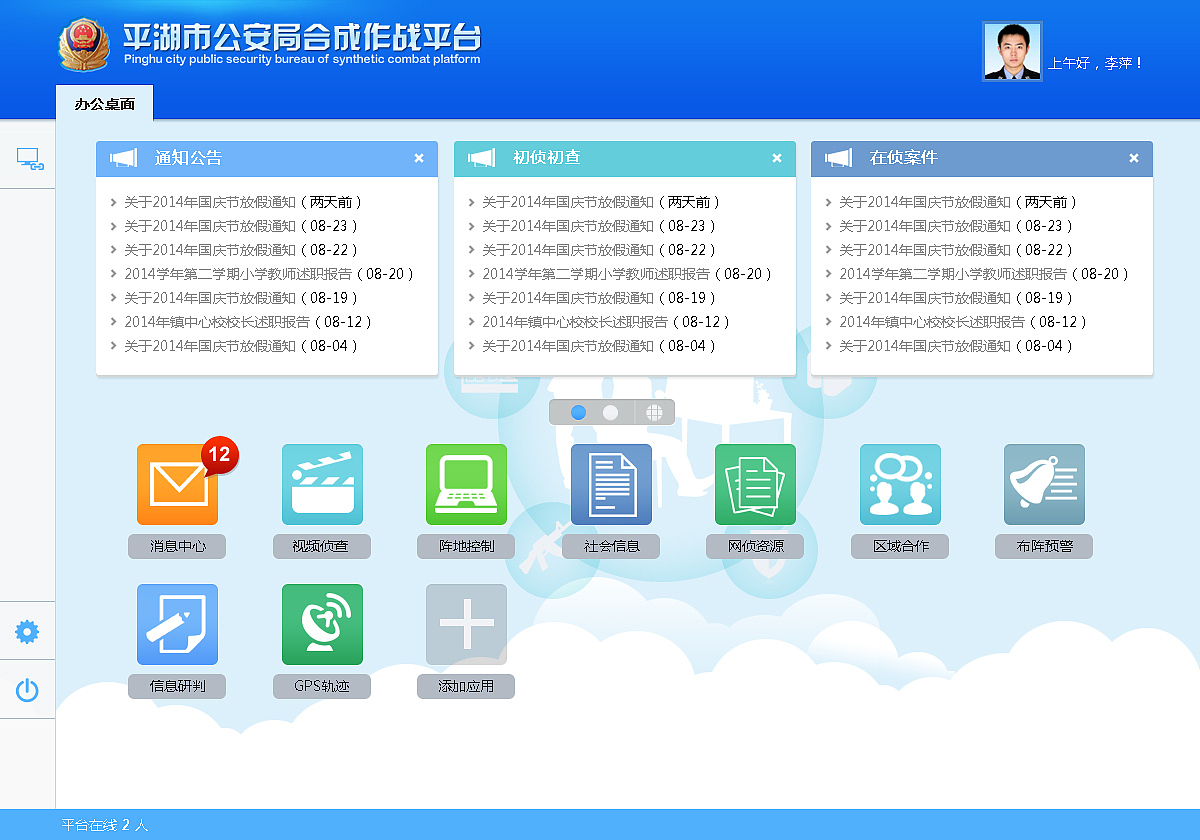Open the 消息中心 message center icon

(x=177, y=483)
